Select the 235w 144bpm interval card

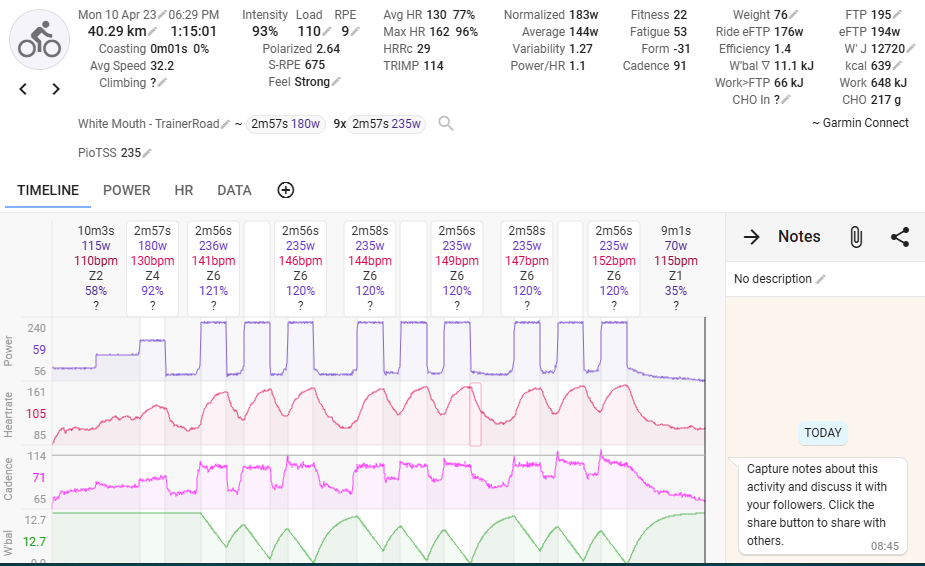370,268
